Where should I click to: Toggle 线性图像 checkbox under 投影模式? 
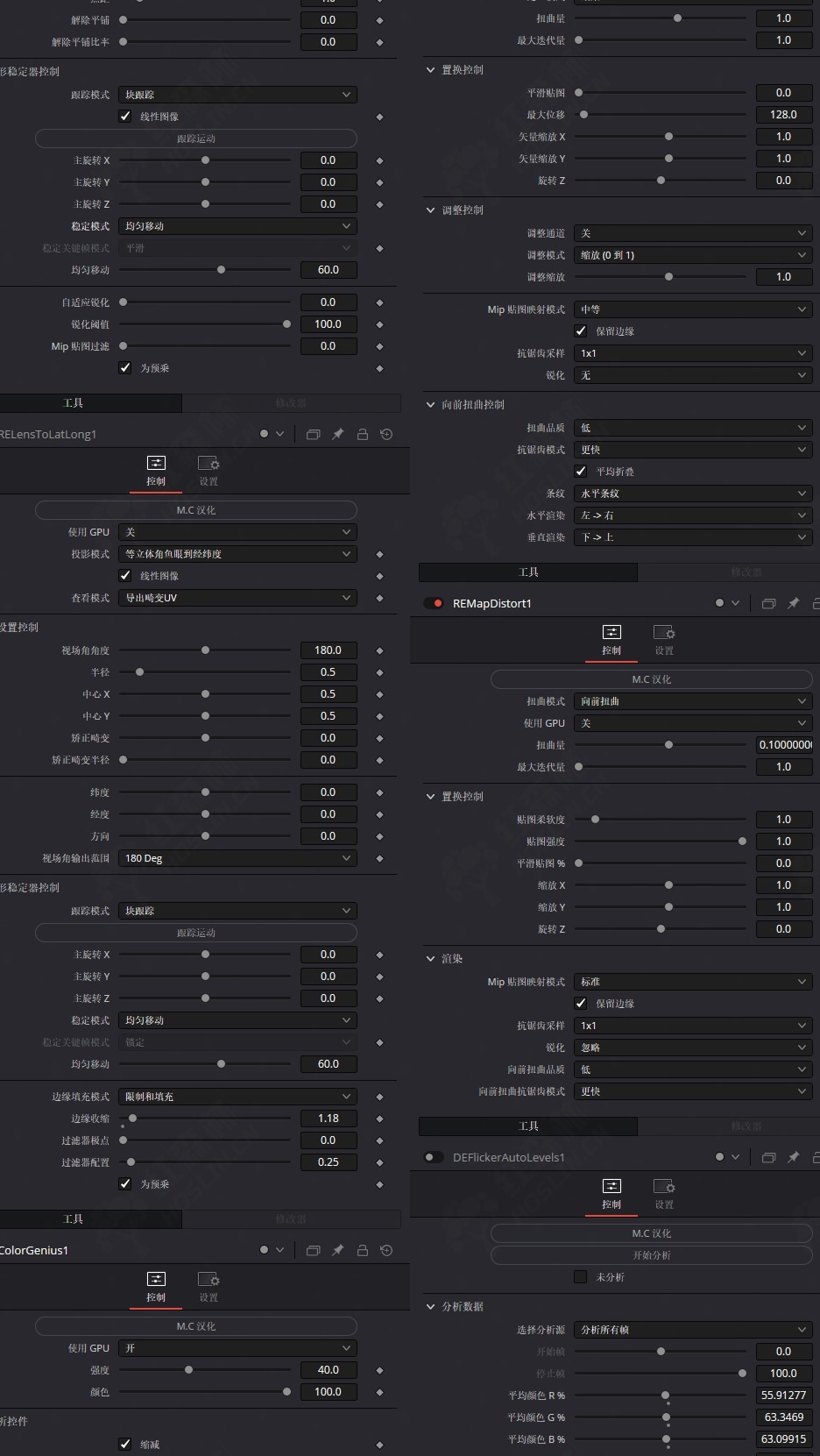pyautogui.click(x=125, y=576)
